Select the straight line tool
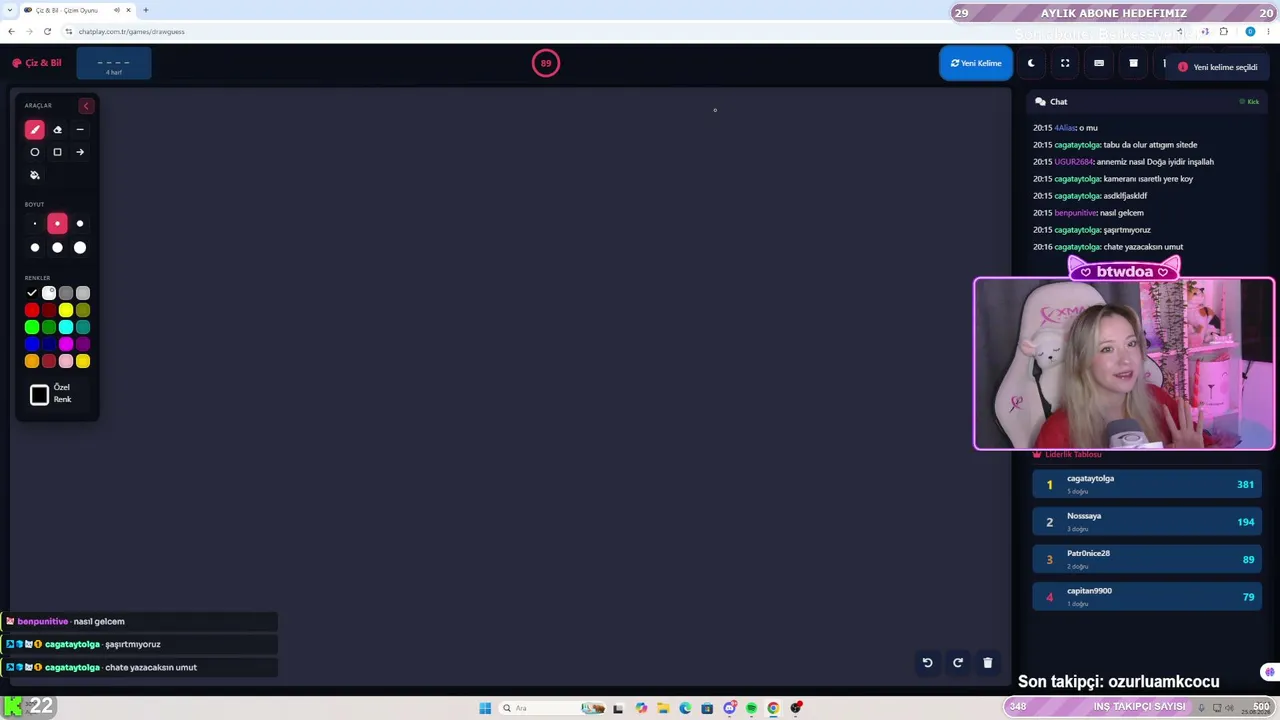Viewport: 1280px width, 720px height. click(x=80, y=129)
